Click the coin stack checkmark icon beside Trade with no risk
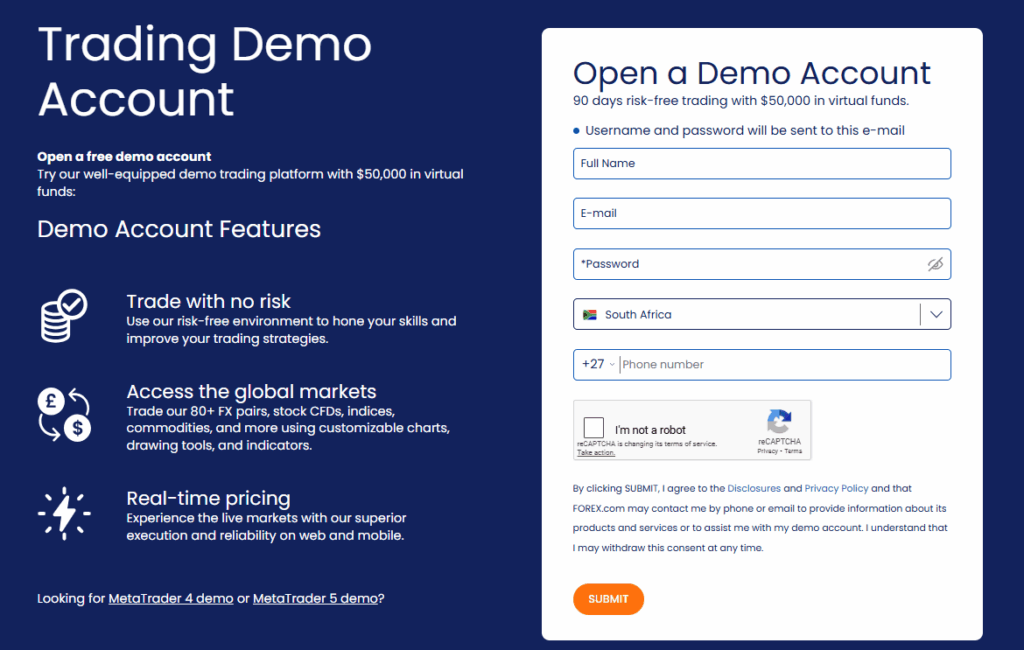The height and width of the screenshot is (650, 1024). coord(63,317)
